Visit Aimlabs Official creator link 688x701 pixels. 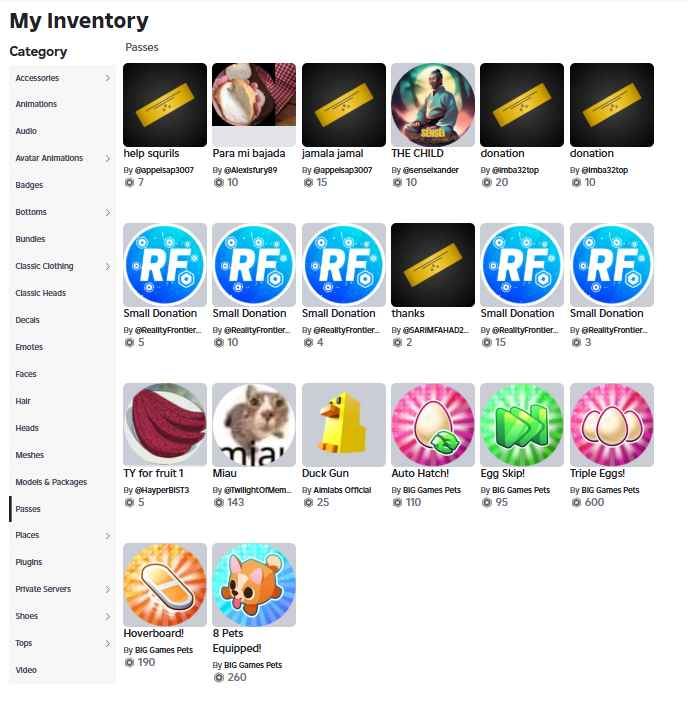click(x=342, y=490)
